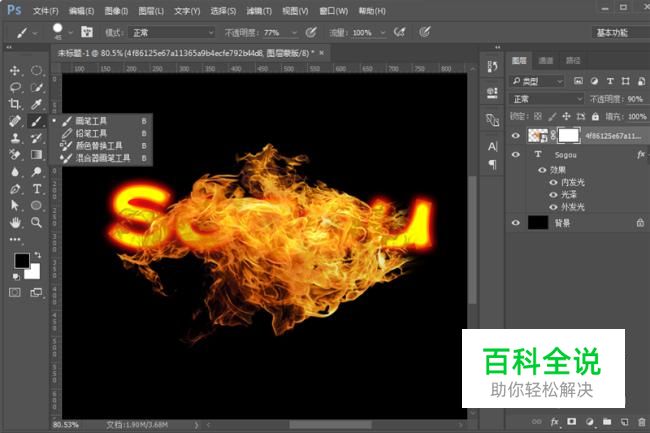The height and width of the screenshot is (433, 650).
Task: Open the Character panel icon (A)
Action: pyautogui.click(x=492, y=146)
